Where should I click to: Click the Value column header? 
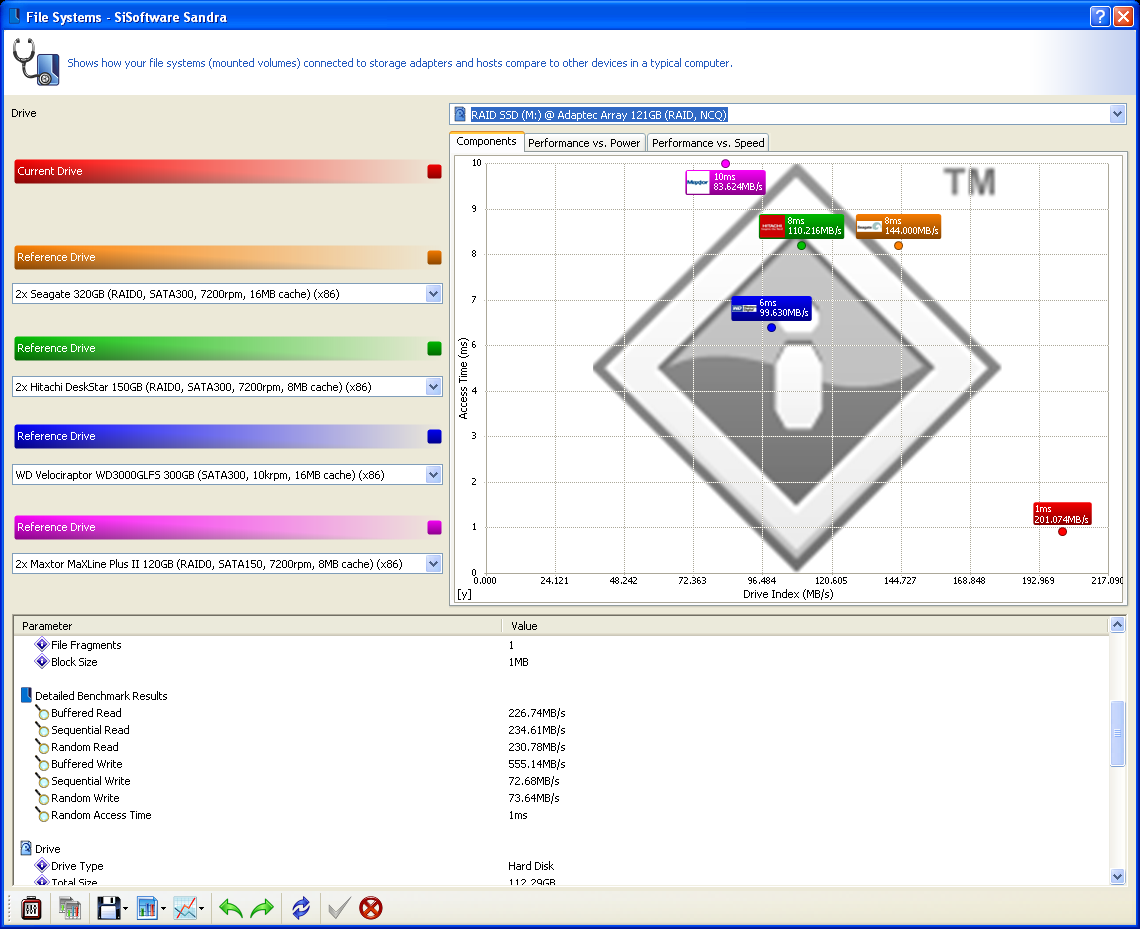[x=806, y=626]
